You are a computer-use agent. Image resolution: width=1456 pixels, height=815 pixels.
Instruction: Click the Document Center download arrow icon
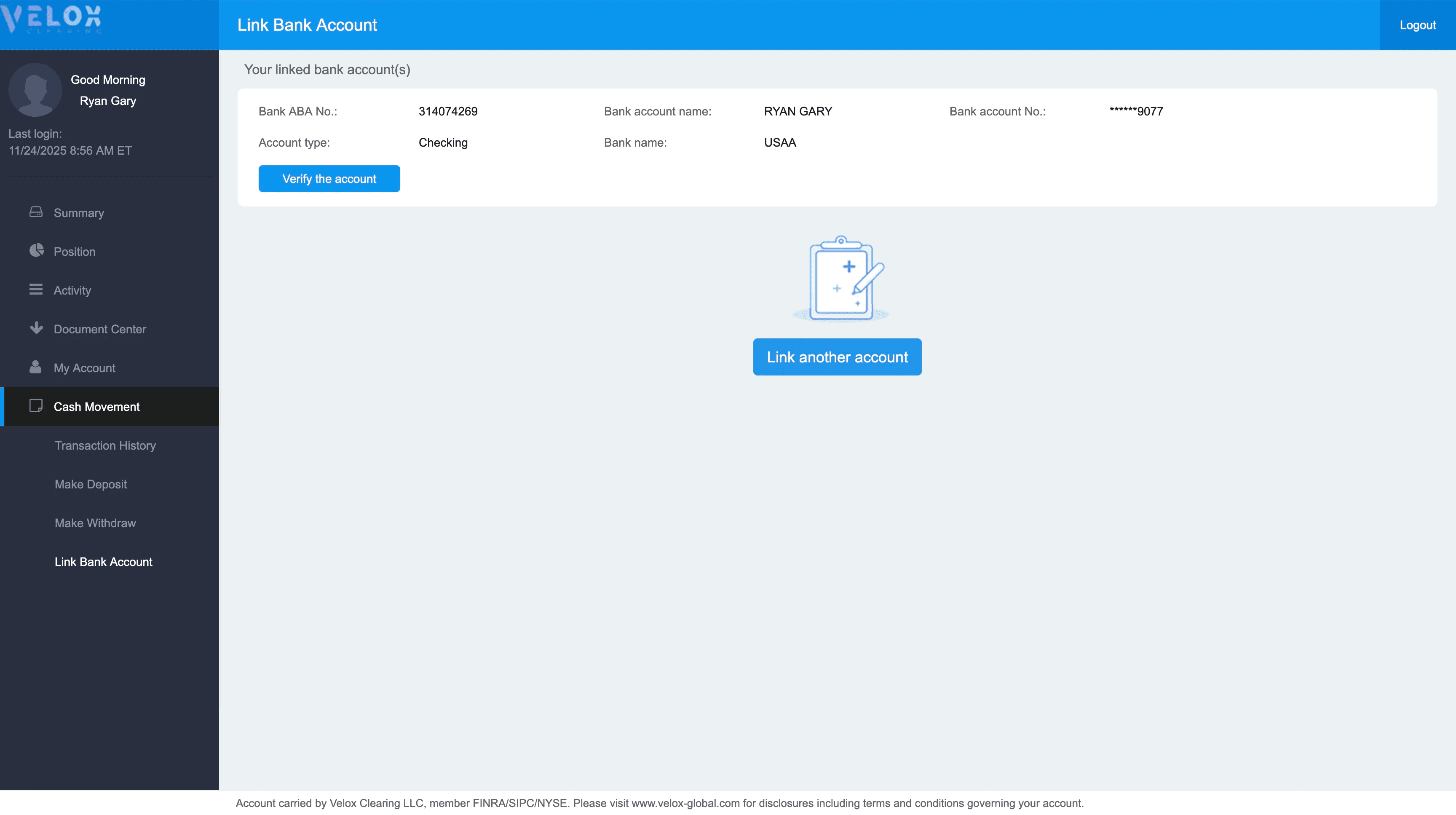tap(36, 328)
